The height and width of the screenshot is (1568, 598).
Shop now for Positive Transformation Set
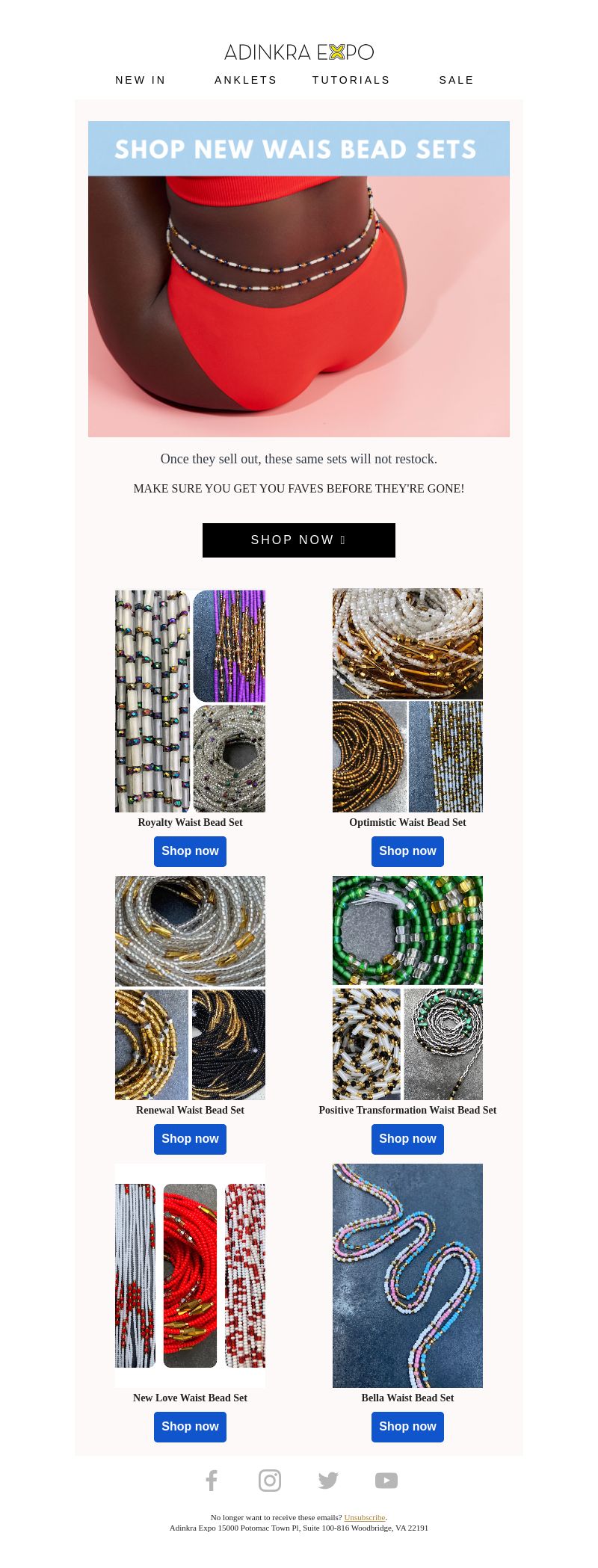point(407,1139)
